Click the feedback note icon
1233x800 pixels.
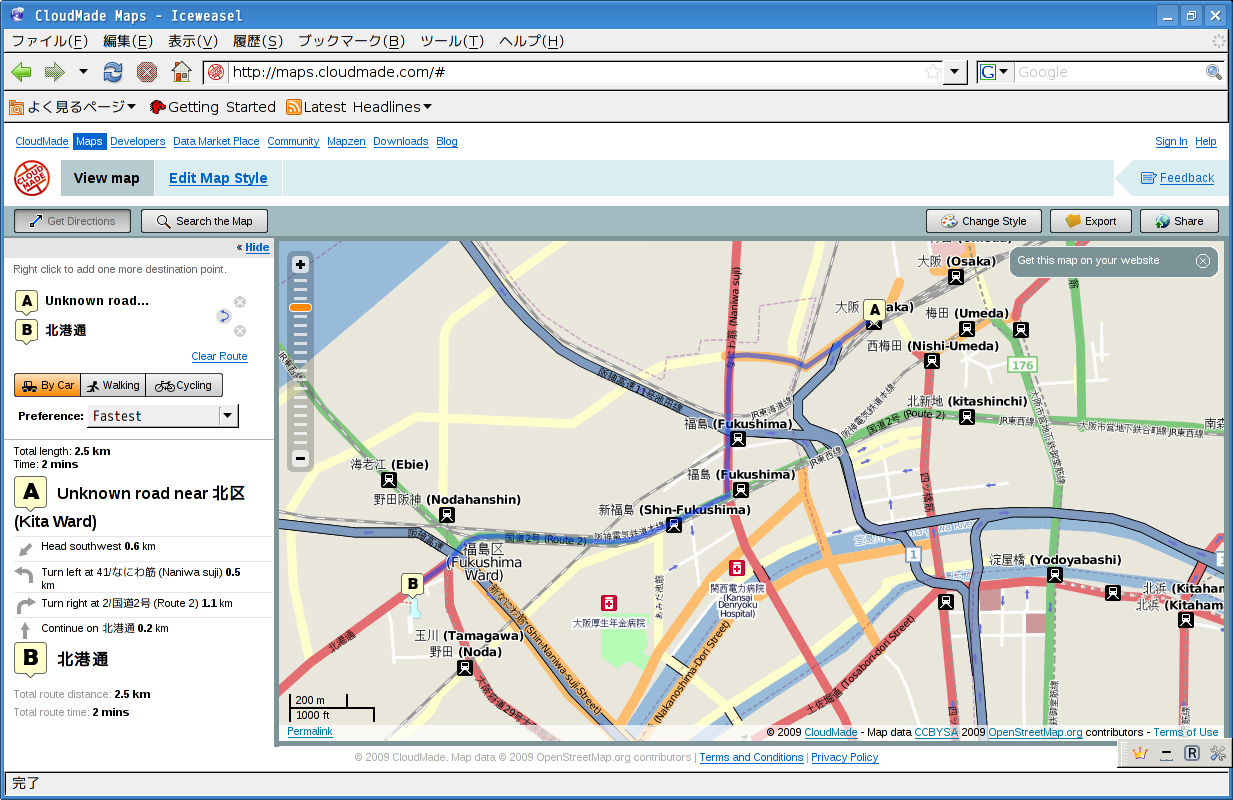[1148, 178]
